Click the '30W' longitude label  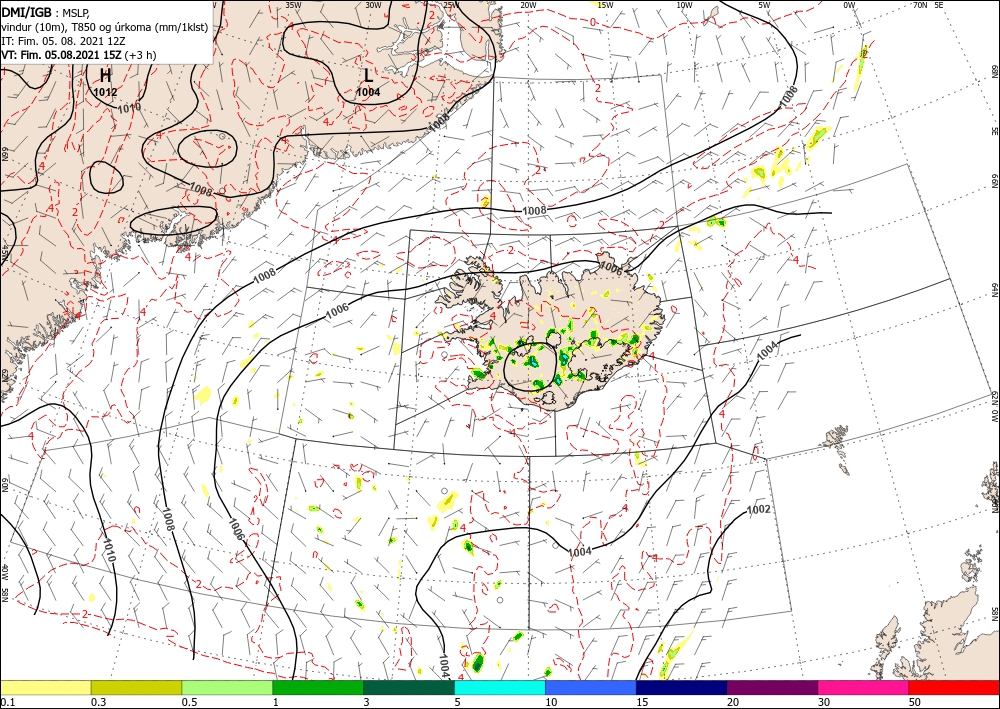point(373,5)
